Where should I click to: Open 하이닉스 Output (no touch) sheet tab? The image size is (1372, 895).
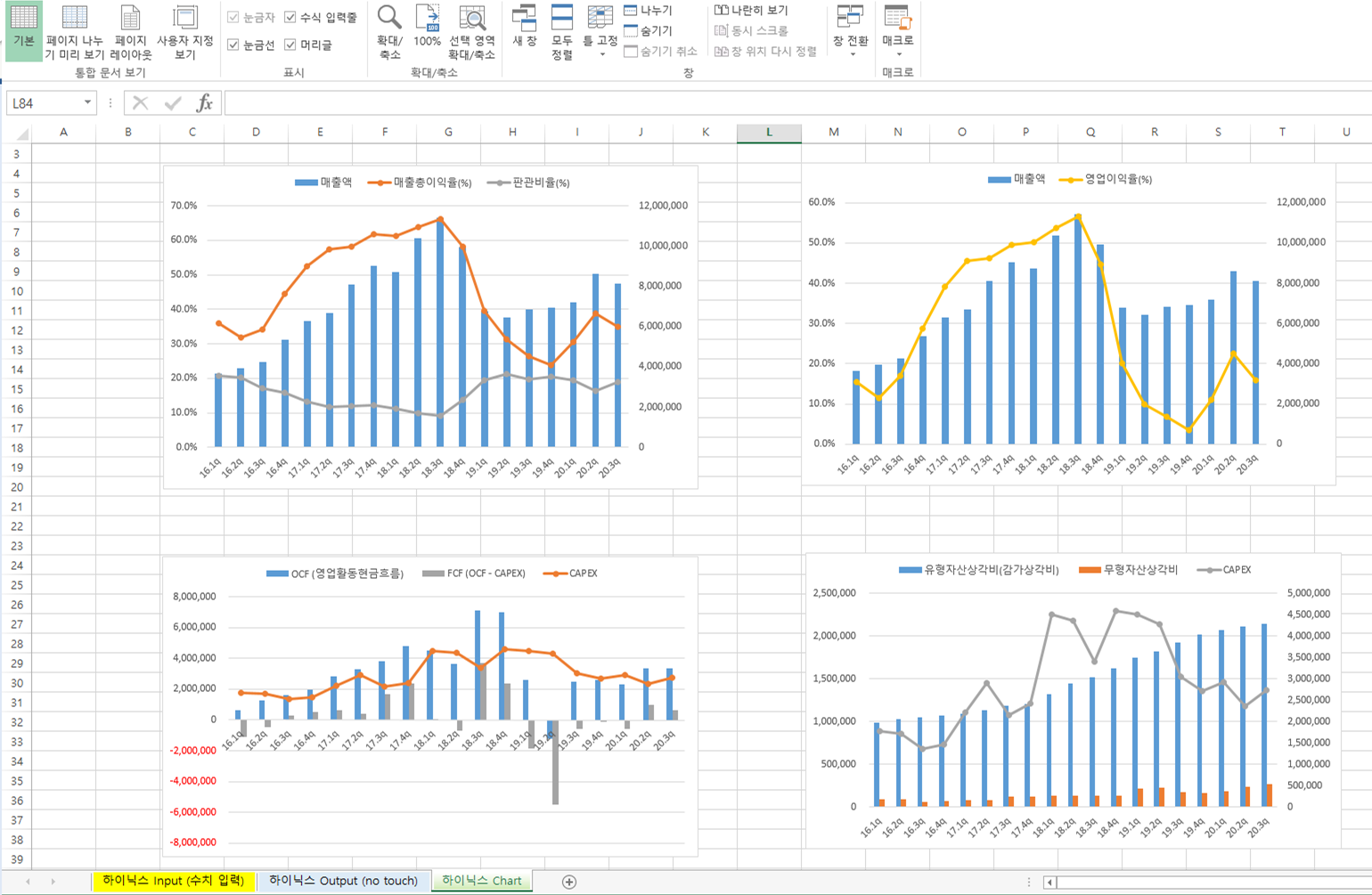point(343,881)
